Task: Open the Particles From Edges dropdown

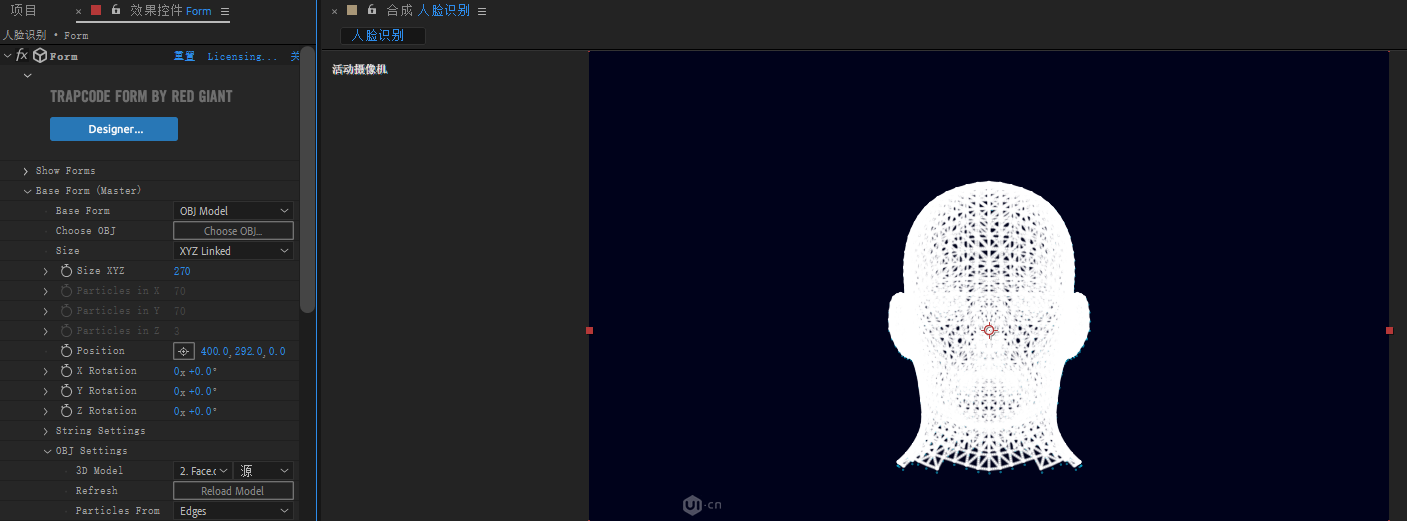Action: coord(233,511)
